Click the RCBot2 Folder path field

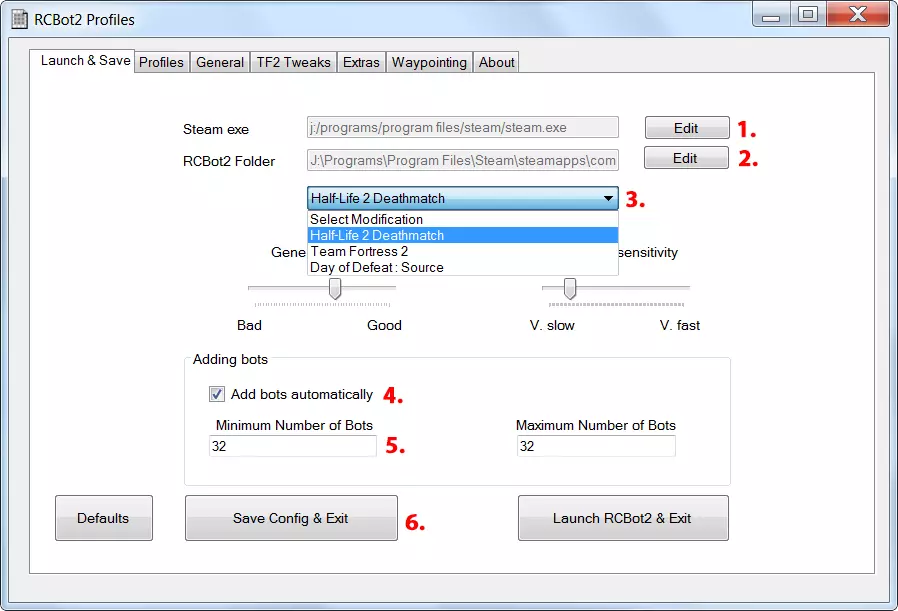pos(463,160)
